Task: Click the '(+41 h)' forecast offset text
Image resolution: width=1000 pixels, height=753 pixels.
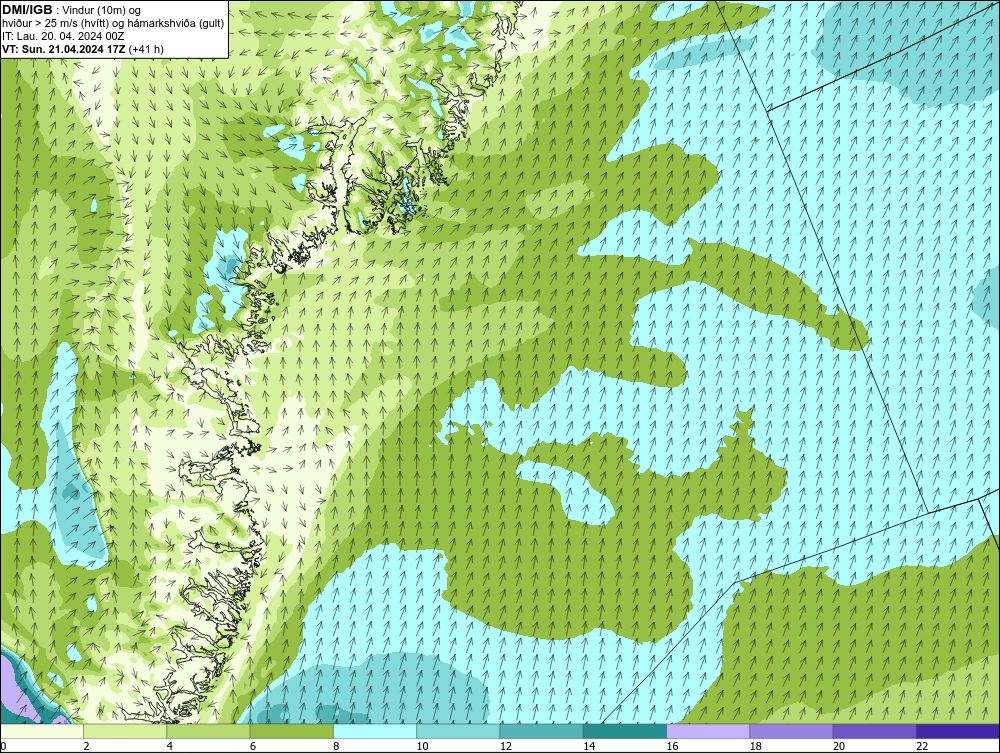Action: point(146,49)
